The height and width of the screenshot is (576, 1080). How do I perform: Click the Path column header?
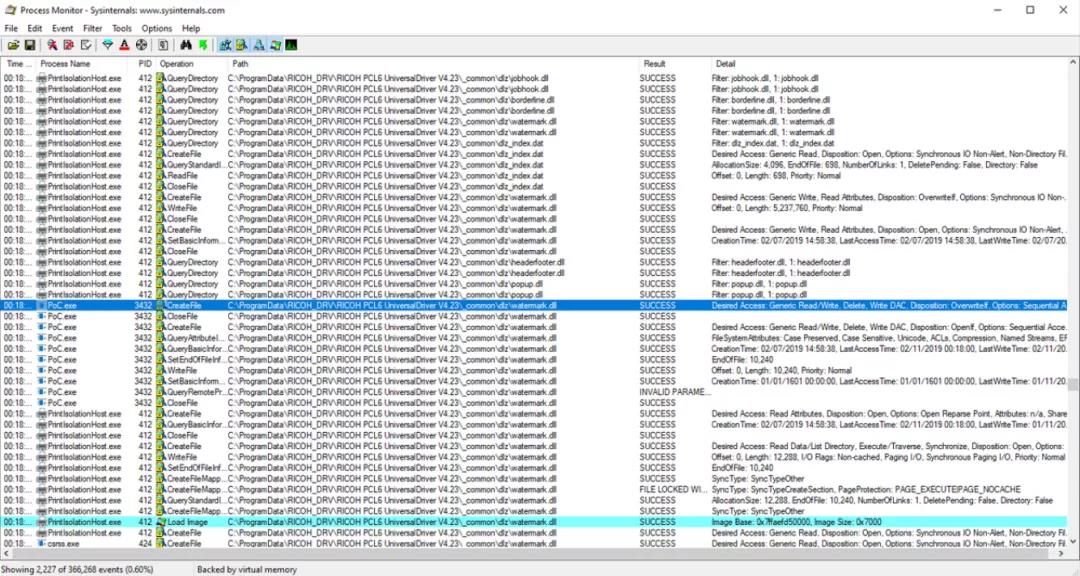coord(434,63)
